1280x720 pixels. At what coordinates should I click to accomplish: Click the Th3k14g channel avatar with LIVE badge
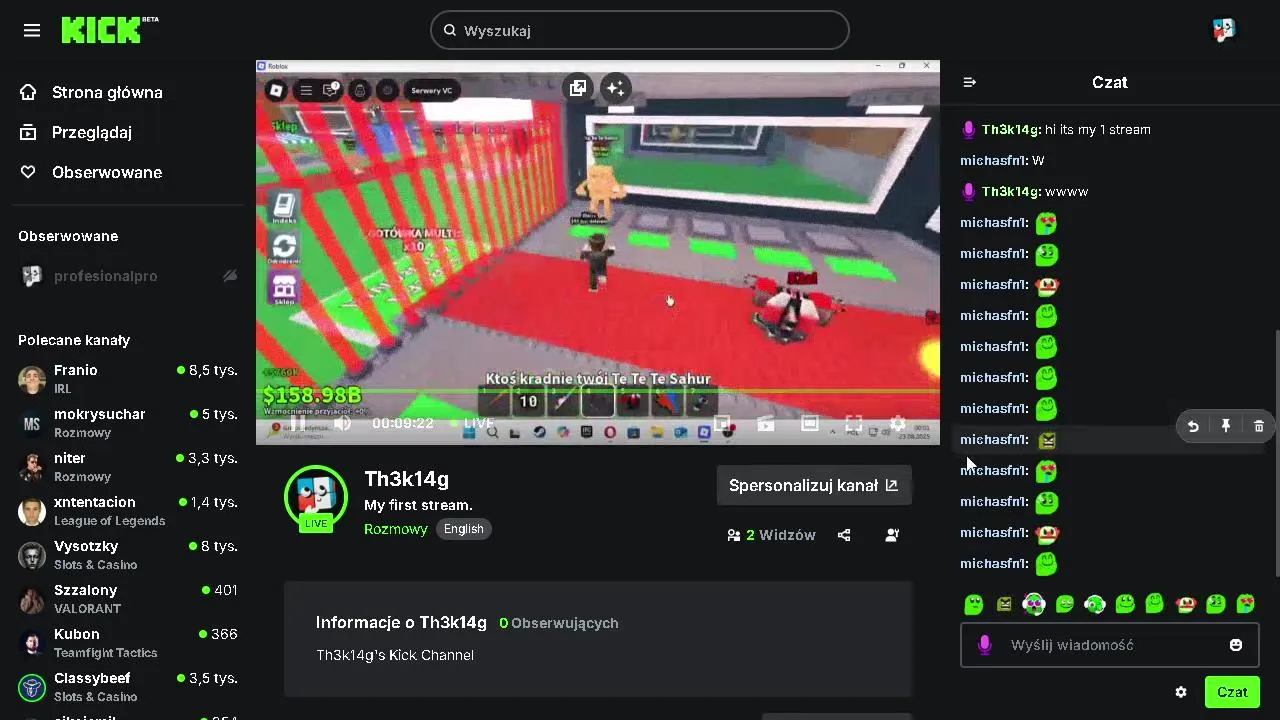(x=316, y=496)
